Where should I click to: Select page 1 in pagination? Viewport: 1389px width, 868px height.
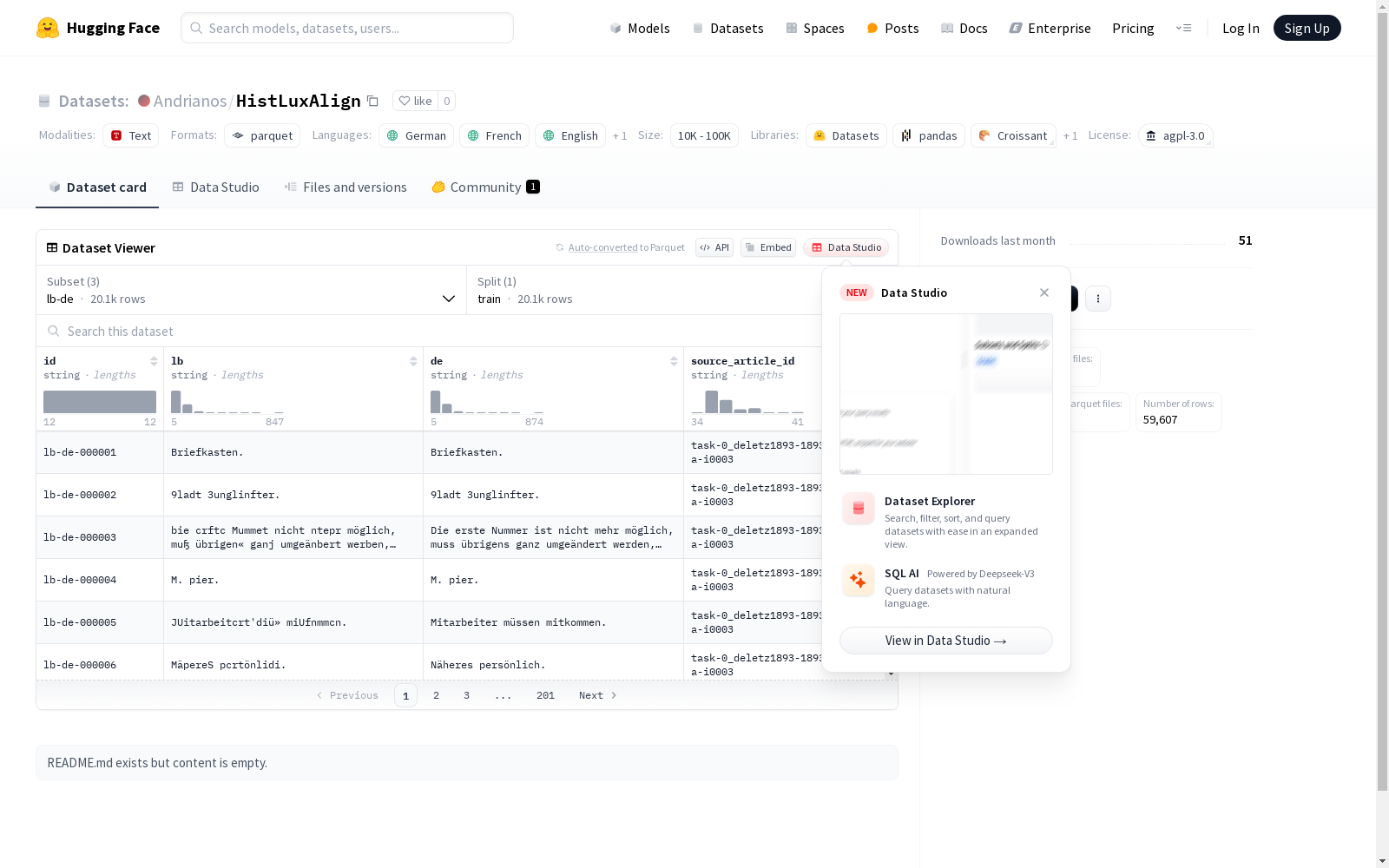coord(405,695)
